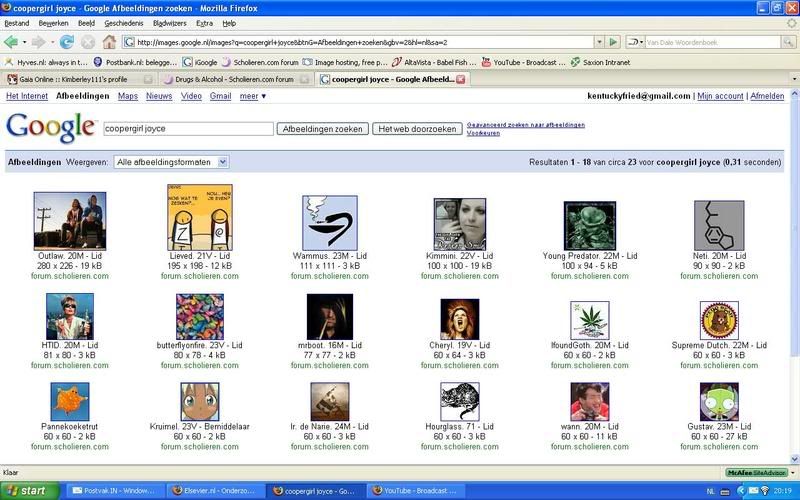Screen dimensions: 800x500
Task: Open YouTube Broadcast bookmark
Action: pyautogui.click(x=523, y=62)
